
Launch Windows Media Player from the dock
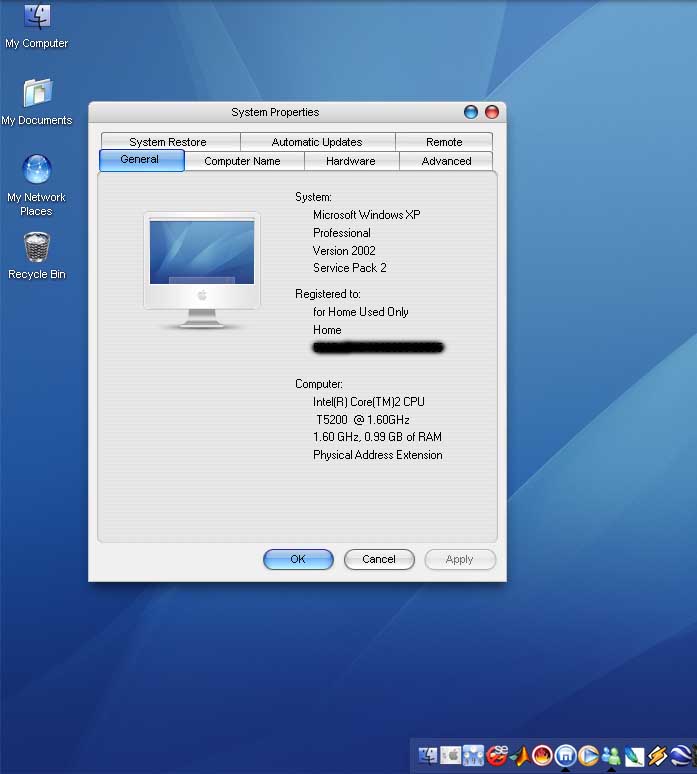(x=588, y=755)
